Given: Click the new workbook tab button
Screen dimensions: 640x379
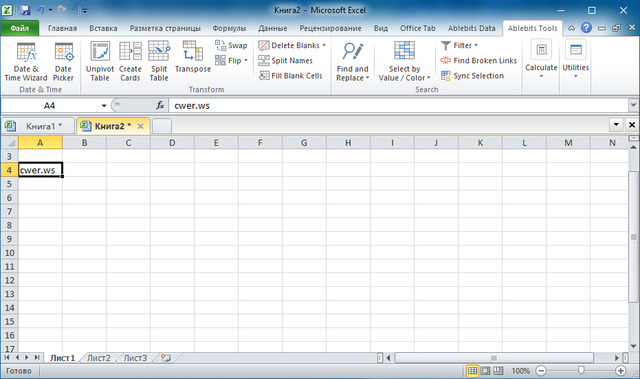Looking at the screenshot, I should click(x=162, y=126).
